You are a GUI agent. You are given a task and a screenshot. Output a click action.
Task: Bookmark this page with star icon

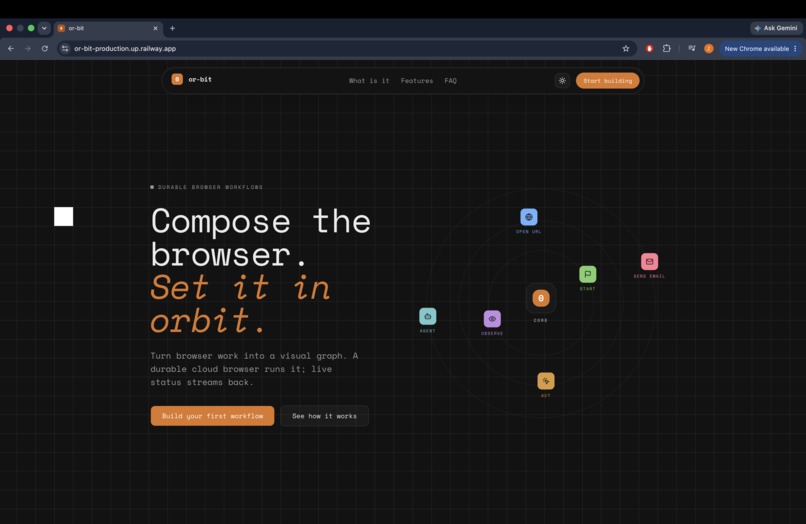[x=626, y=48]
